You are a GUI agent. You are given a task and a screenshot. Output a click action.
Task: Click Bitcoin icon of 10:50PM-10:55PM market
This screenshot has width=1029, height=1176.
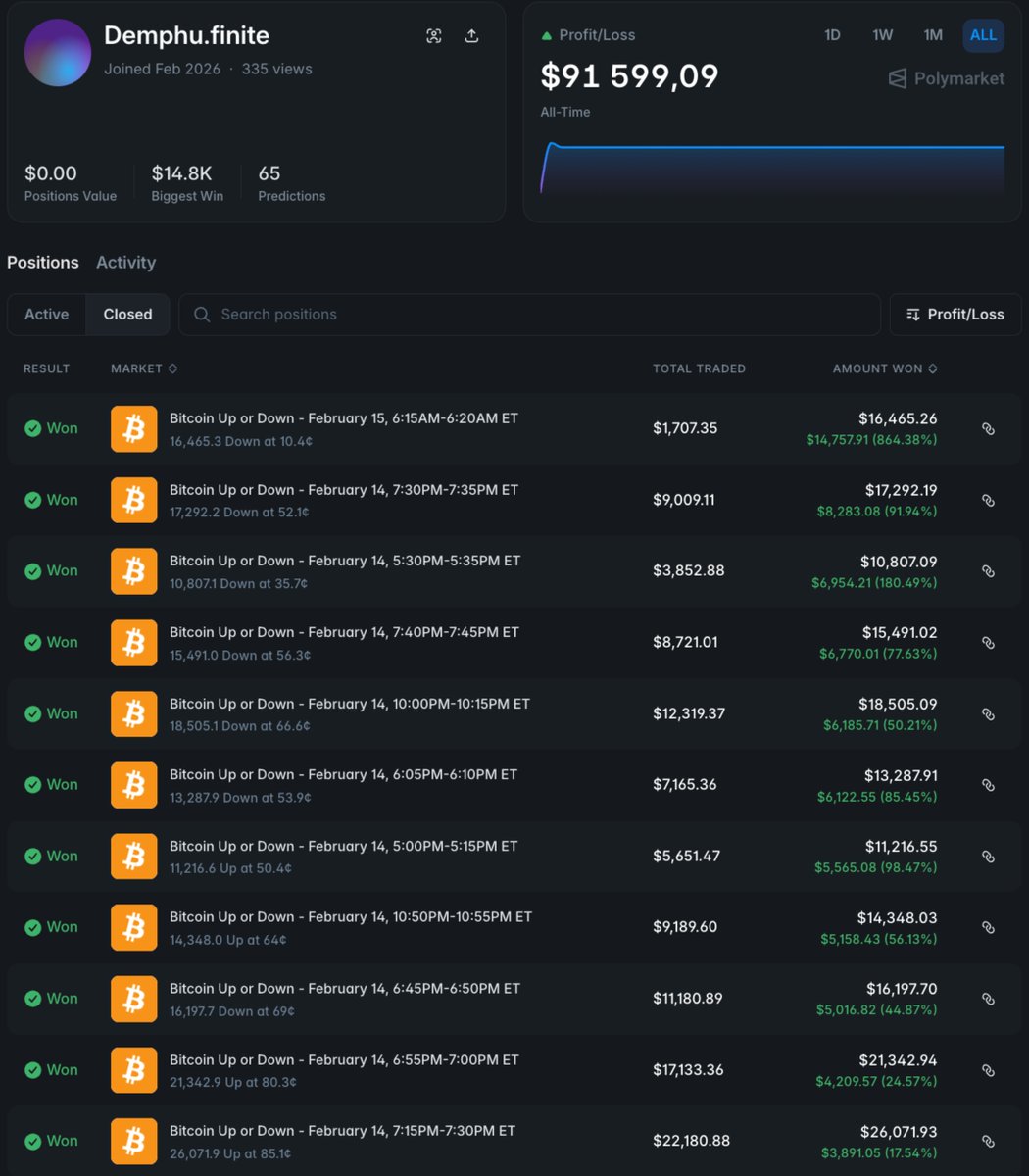(x=133, y=927)
